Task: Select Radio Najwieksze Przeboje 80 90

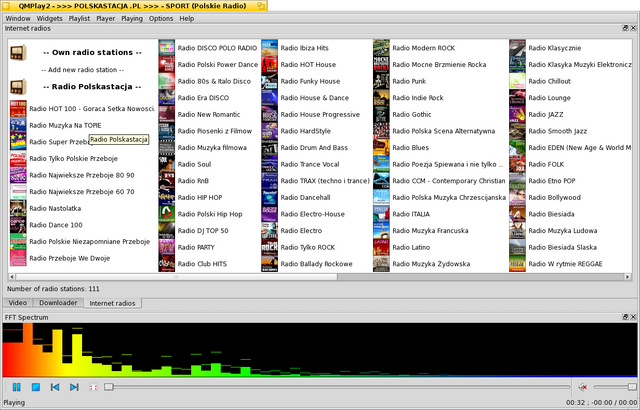Action: point(82,175)
